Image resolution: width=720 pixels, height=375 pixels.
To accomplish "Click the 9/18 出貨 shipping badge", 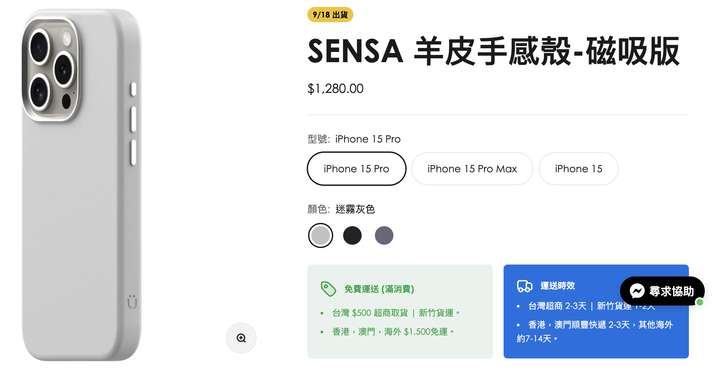I will (330, 15).
